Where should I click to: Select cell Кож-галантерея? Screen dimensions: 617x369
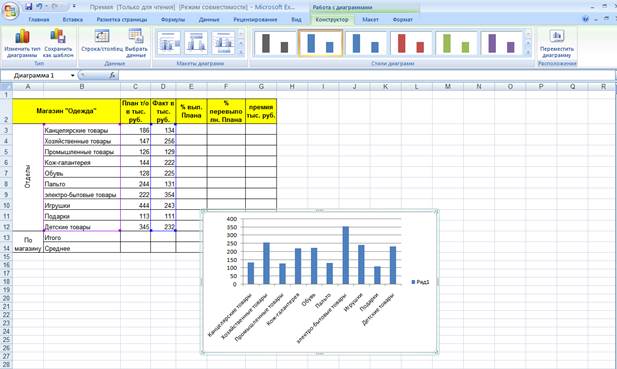(x=82, y=162)
